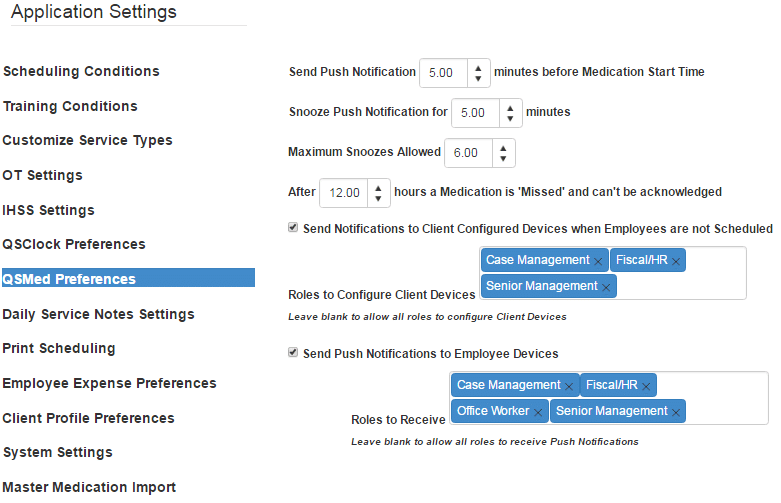Go to Master Medication Import
781x503 pixels.
click(89, 488)
